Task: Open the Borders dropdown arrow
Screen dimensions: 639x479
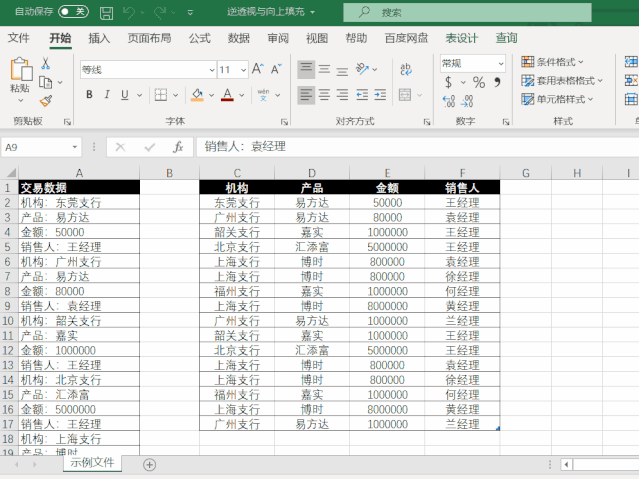Action: point(176,95)
